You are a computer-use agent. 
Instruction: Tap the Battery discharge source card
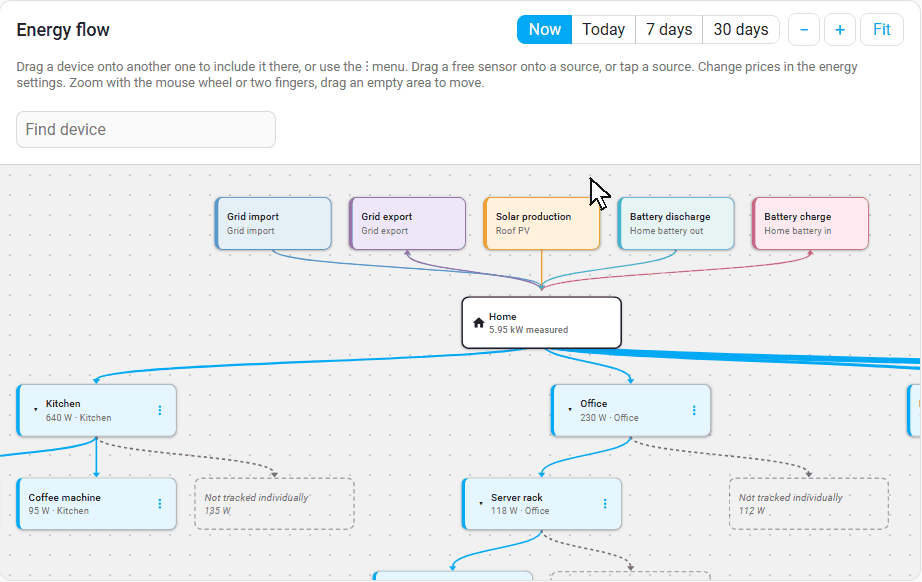(676, 223)
